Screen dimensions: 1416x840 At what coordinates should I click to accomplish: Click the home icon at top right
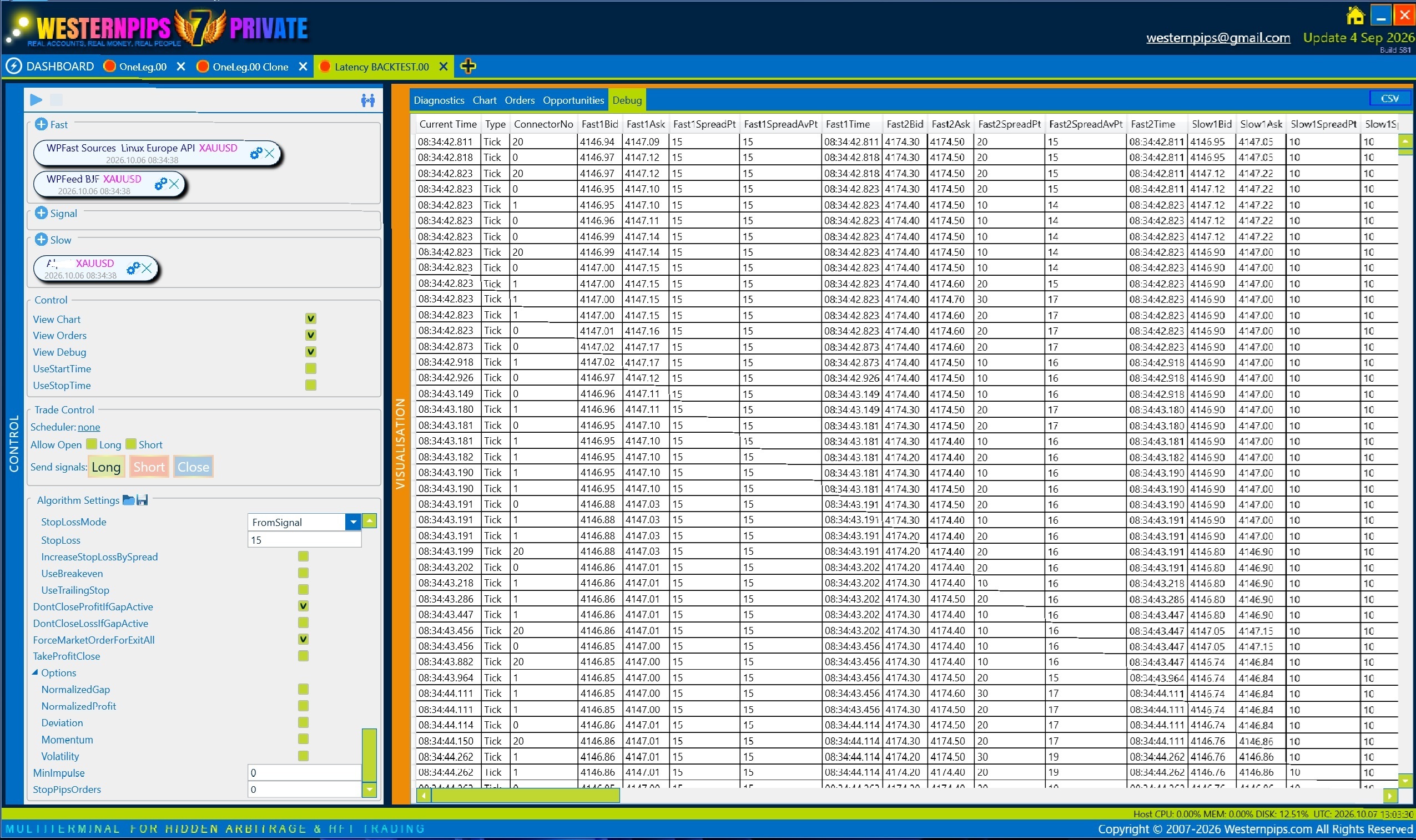(x=1355, y=16)
